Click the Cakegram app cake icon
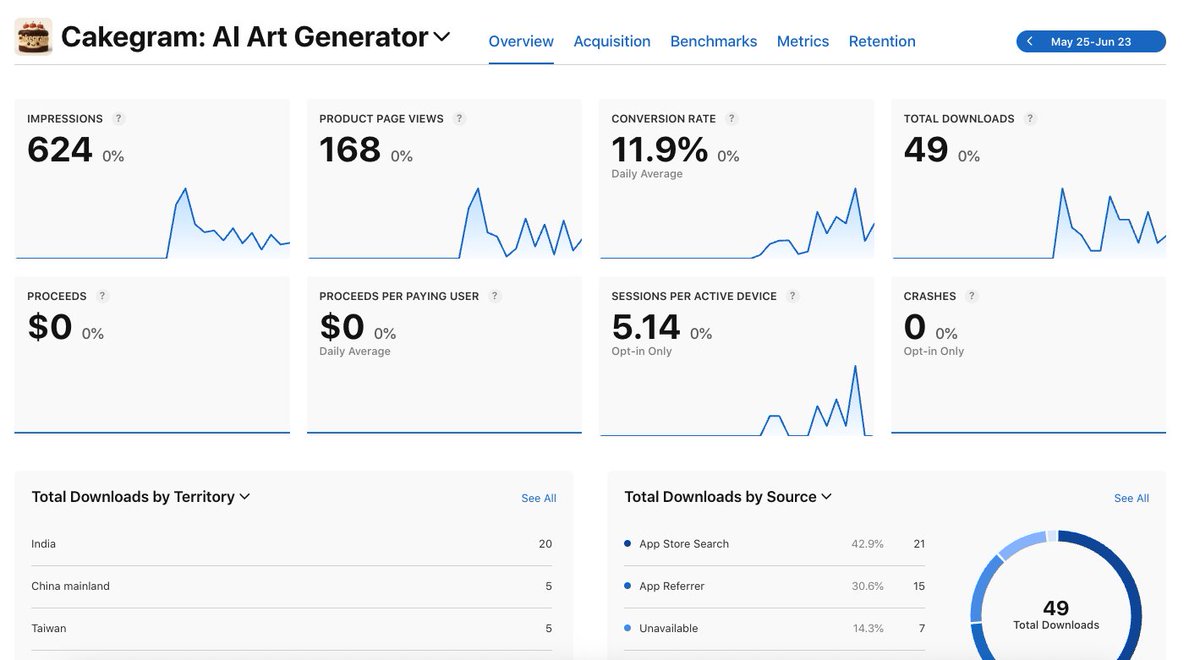This screenshot has height=660, width=1200. point(34,36)
